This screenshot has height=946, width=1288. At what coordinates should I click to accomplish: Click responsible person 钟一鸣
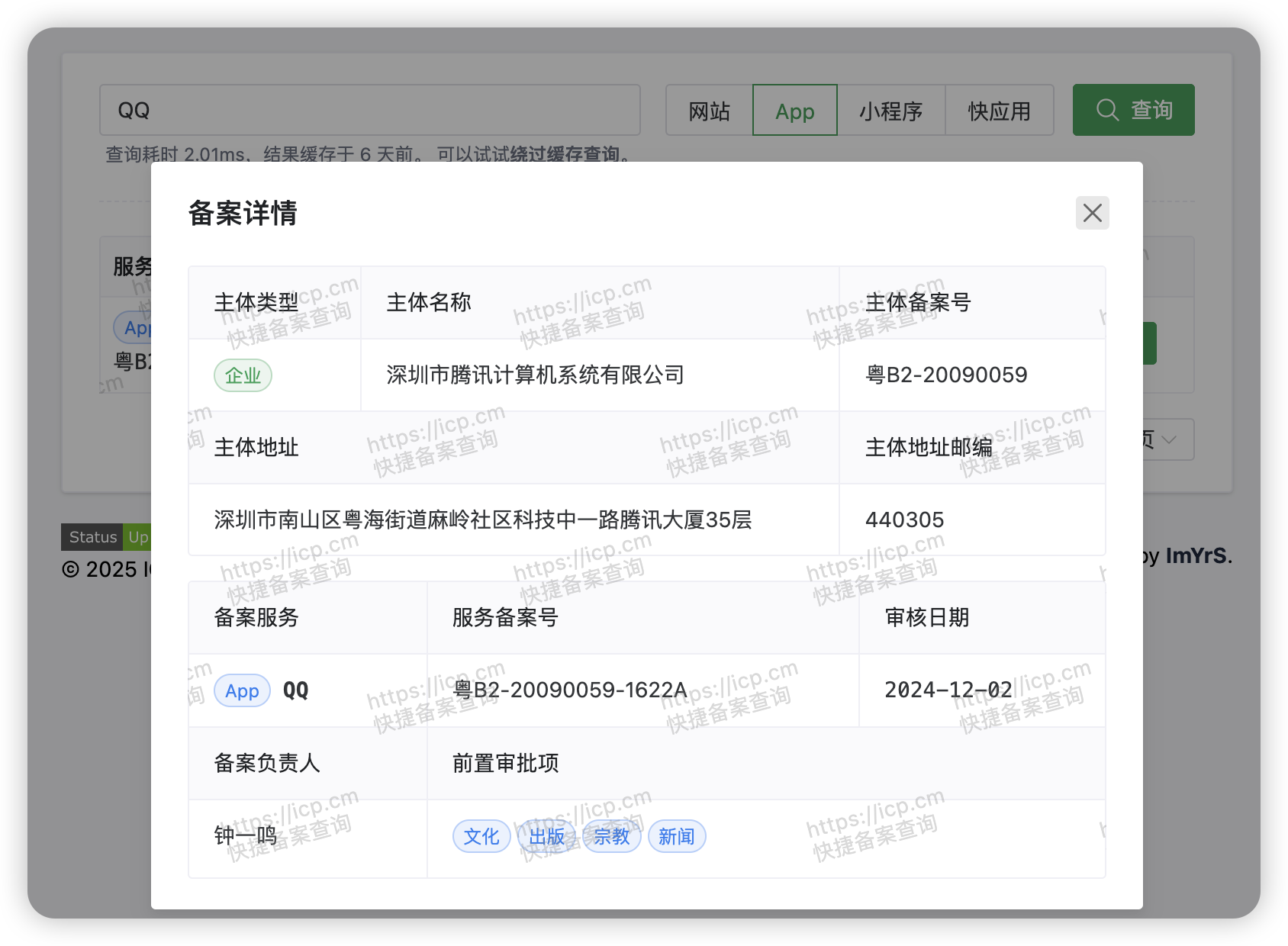[246, 836]
